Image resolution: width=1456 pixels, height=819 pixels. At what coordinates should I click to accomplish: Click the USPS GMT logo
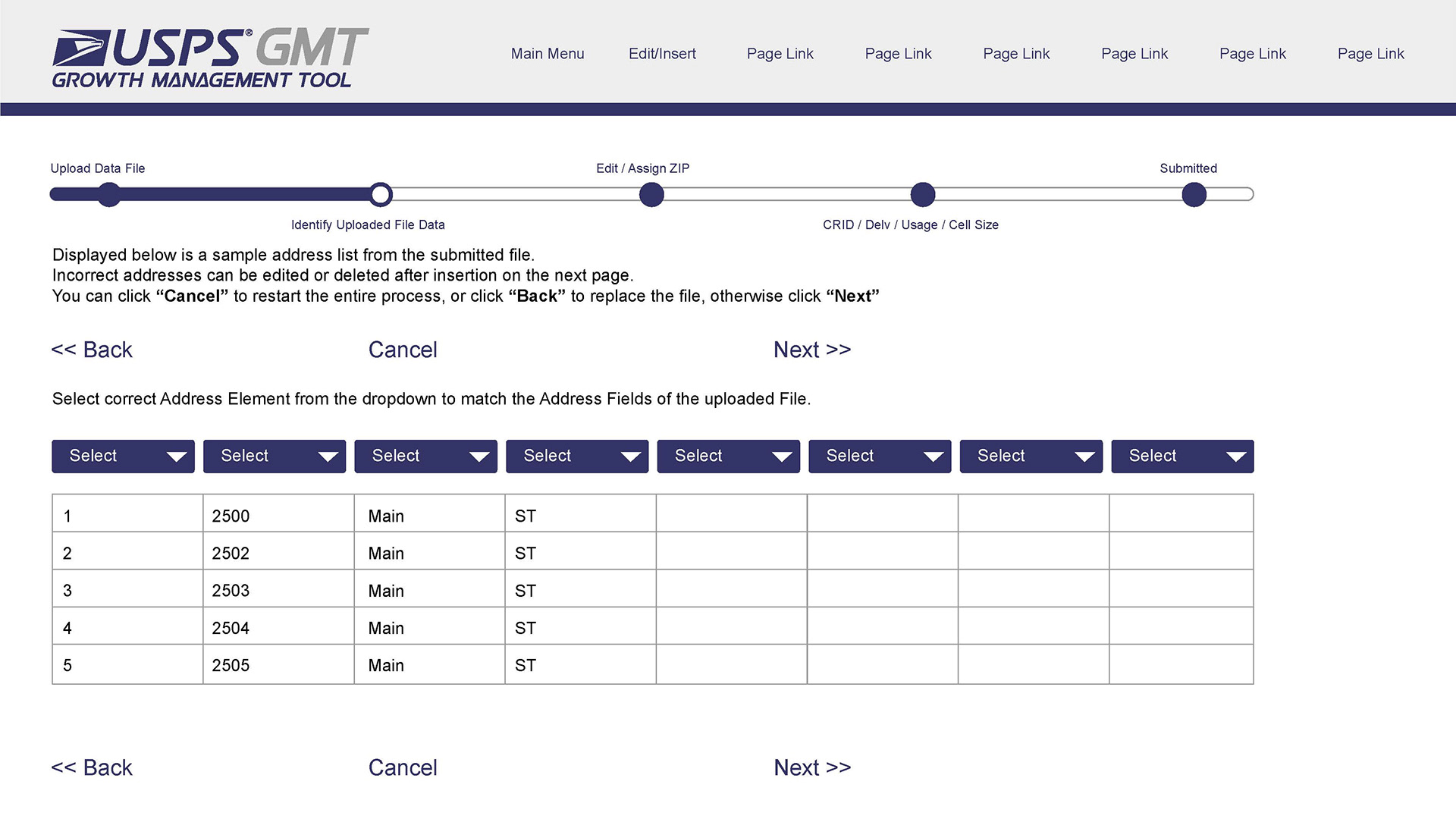[x=210, y=58]
